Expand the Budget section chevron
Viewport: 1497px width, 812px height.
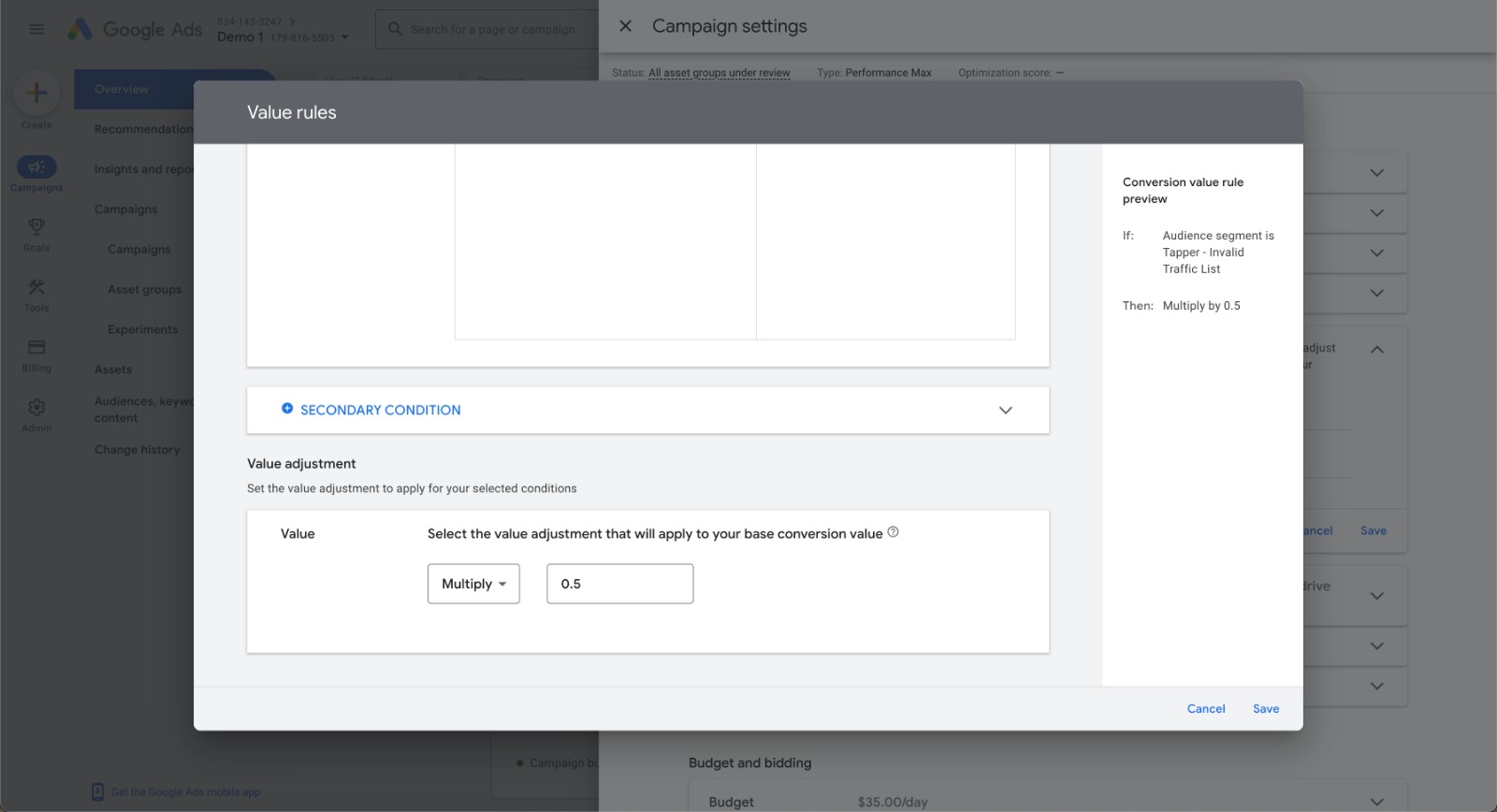click(x=1376, y=802)
